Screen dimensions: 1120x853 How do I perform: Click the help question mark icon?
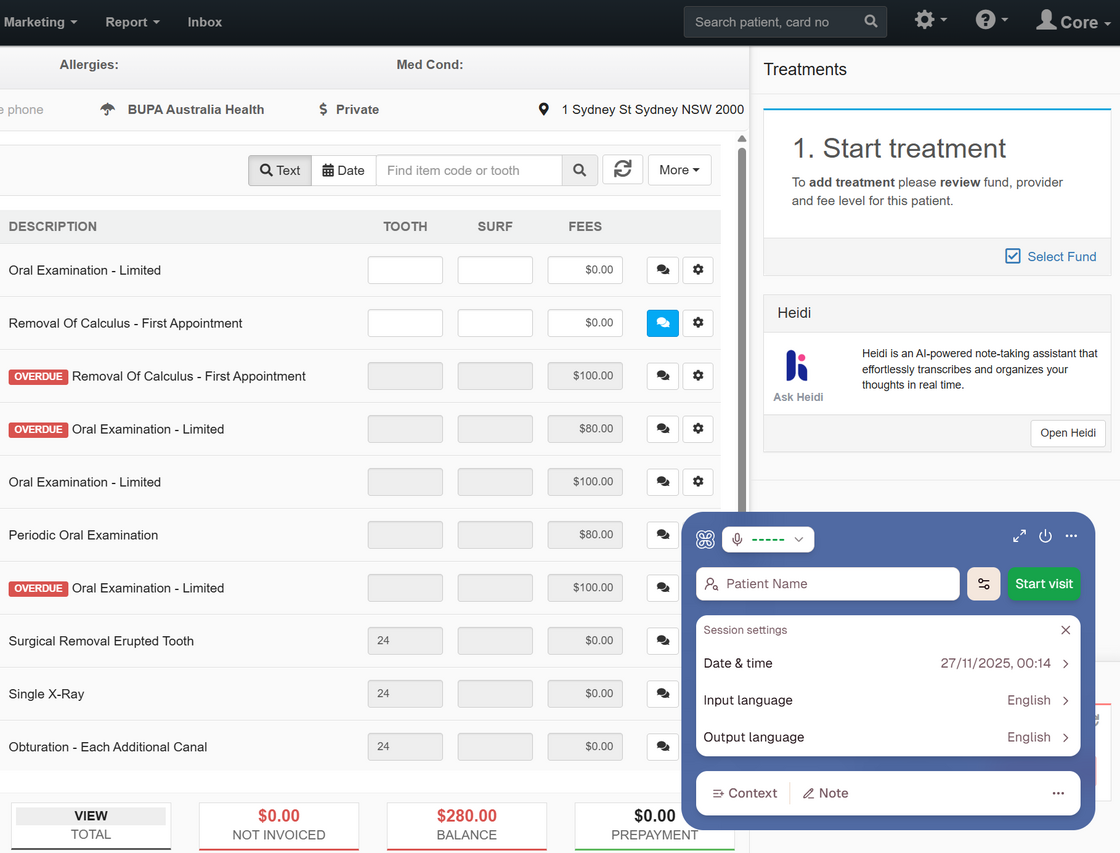[986, 20]
